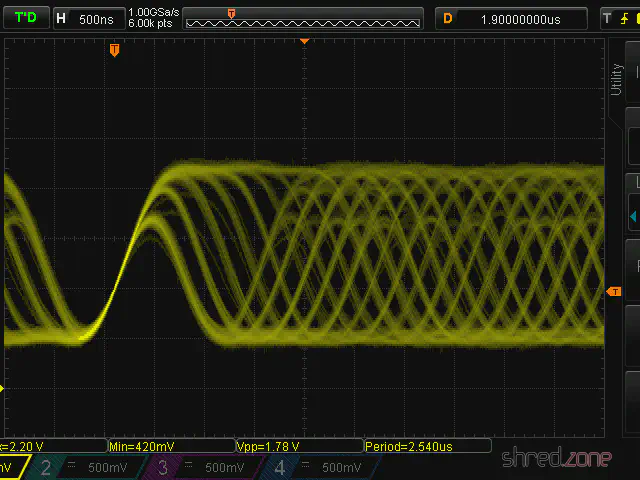Click the orange triangle trigger position marker at top center
The height and width of the screenshot is (480, 640).
305,41
